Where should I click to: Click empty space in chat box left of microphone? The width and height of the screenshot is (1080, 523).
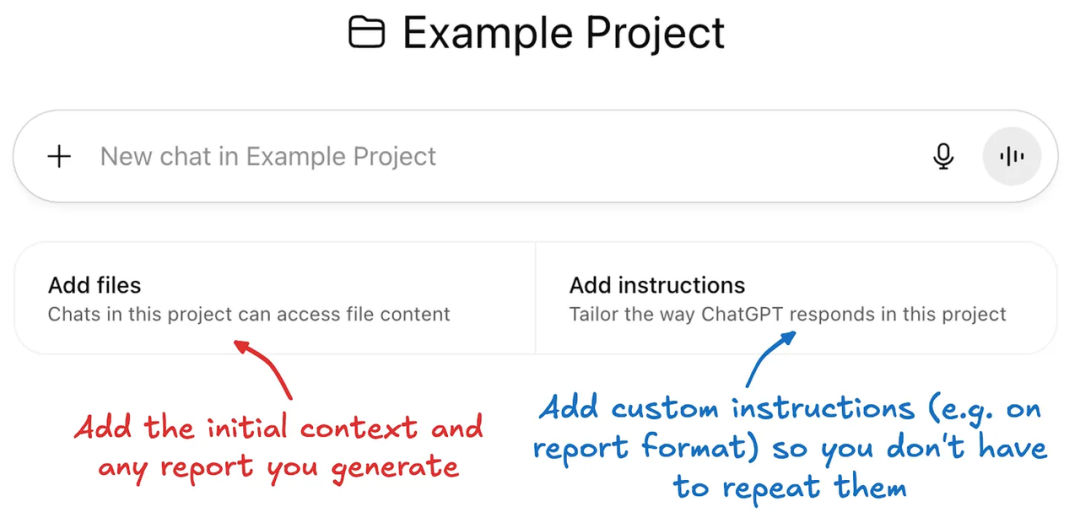(x=682, y=156)
